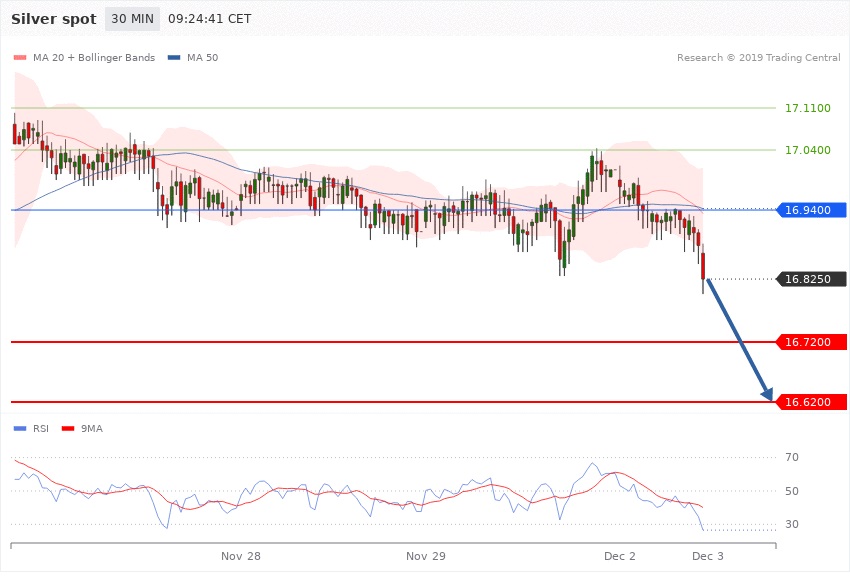
Task: Click the Nov 29 date marker
Action: point(426,555)
